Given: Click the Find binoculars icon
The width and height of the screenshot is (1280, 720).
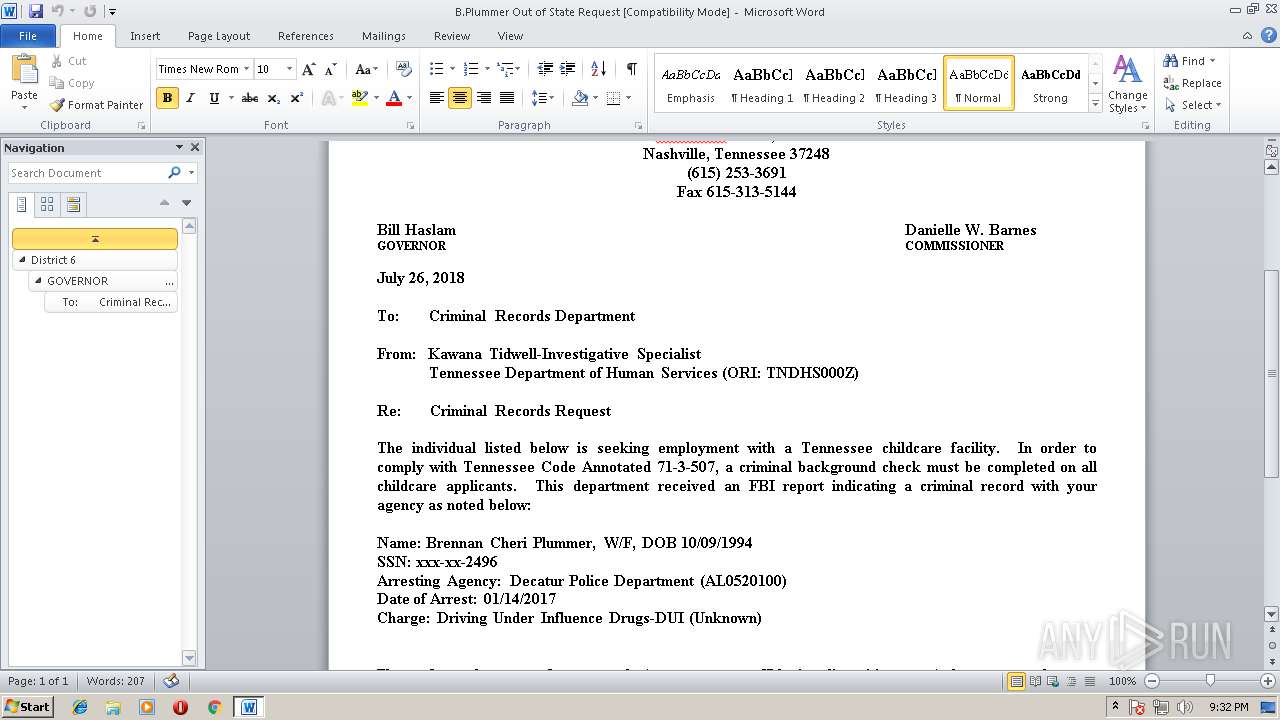Looking at the screenshot, I should coord(1171,61).
